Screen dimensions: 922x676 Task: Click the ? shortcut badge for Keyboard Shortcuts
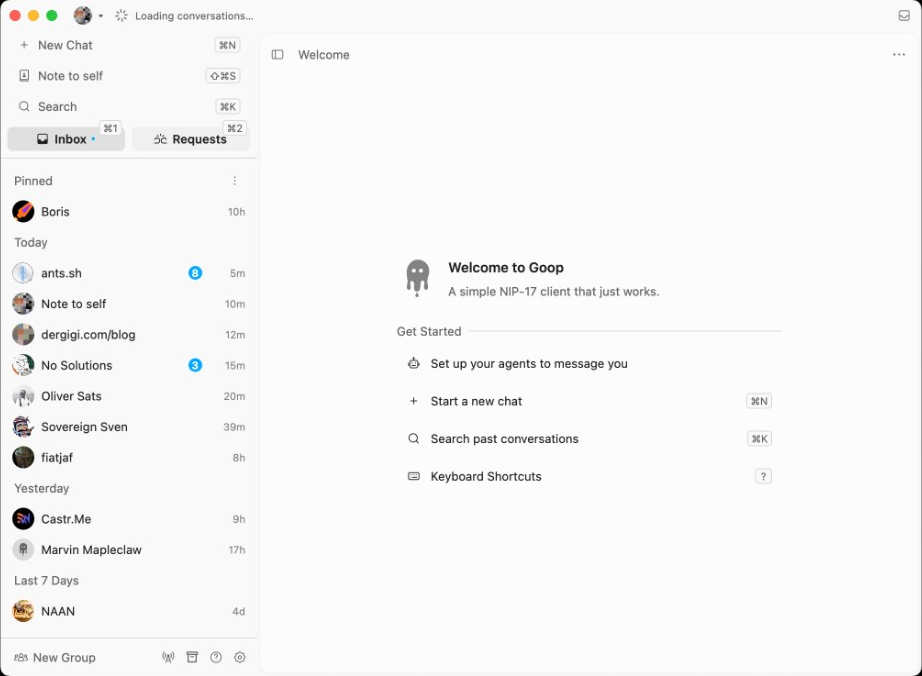763,477
